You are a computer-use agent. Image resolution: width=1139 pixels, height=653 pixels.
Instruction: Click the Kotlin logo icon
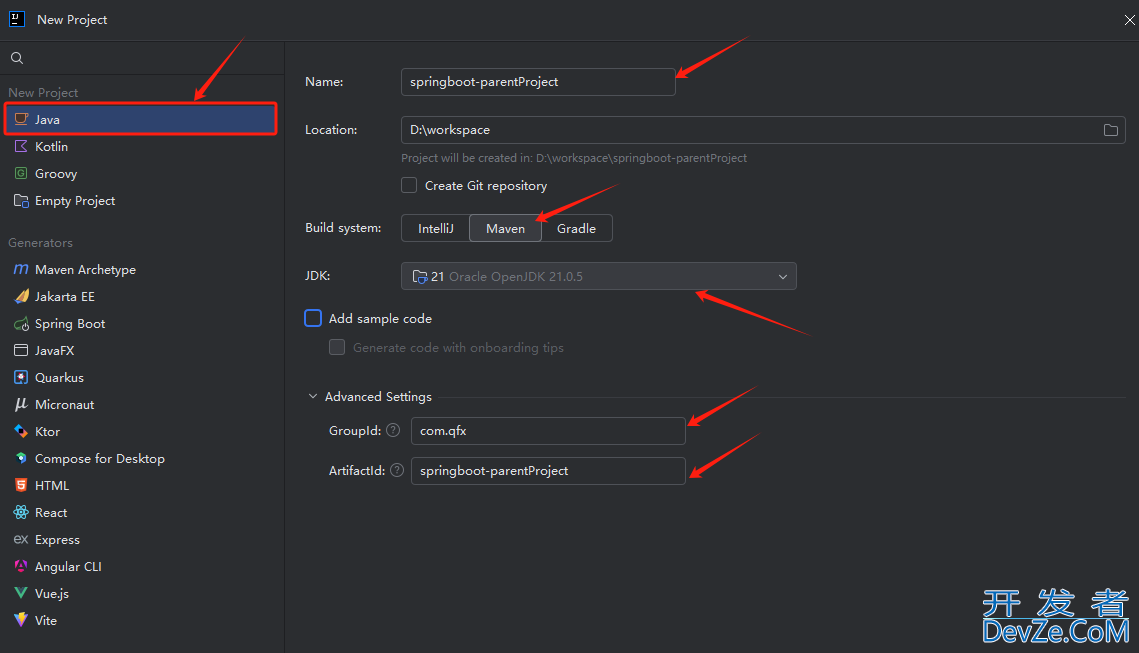point(21,146)
